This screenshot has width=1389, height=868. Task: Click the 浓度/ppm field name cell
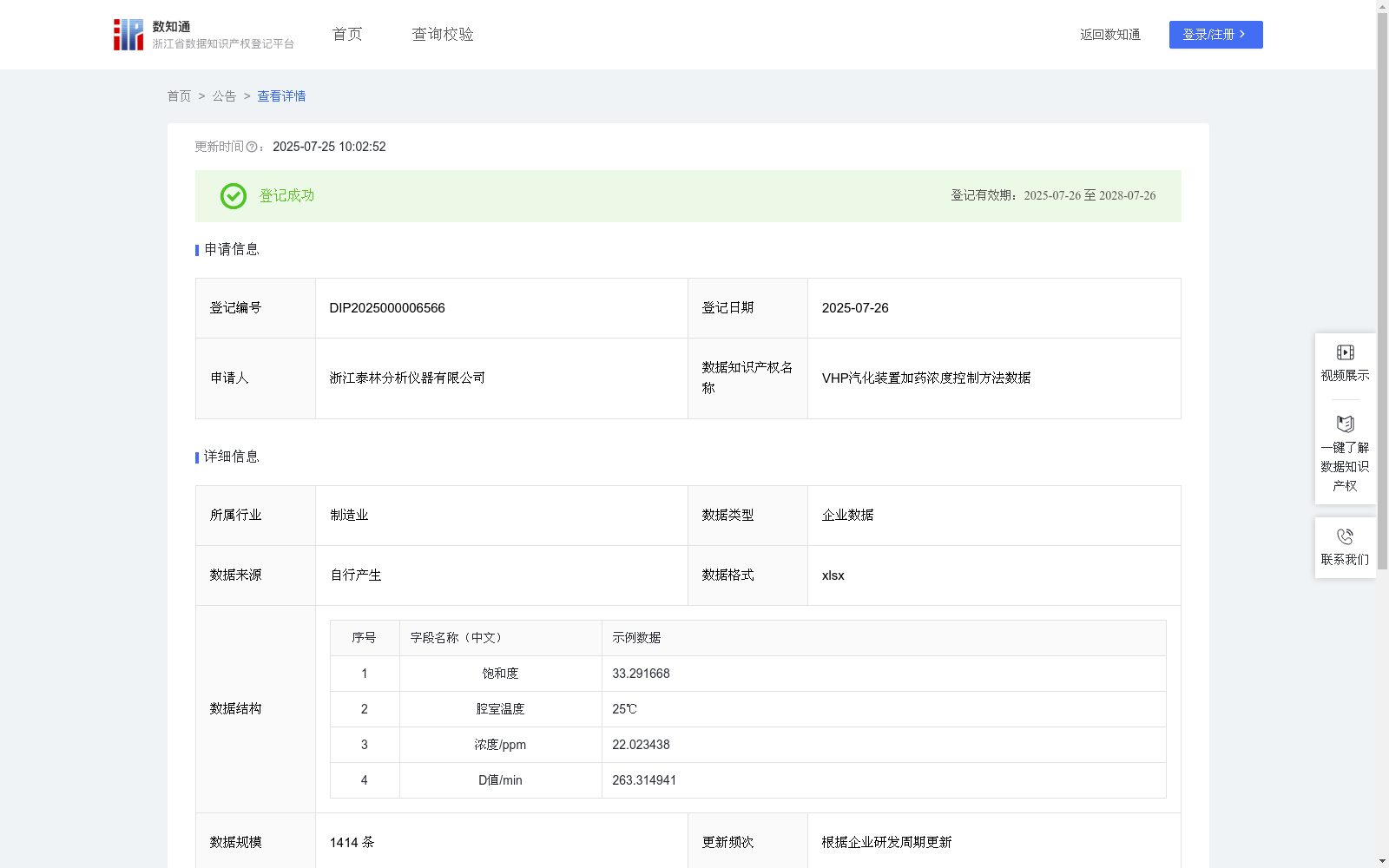pyautogui.click(x=501, y=745)
